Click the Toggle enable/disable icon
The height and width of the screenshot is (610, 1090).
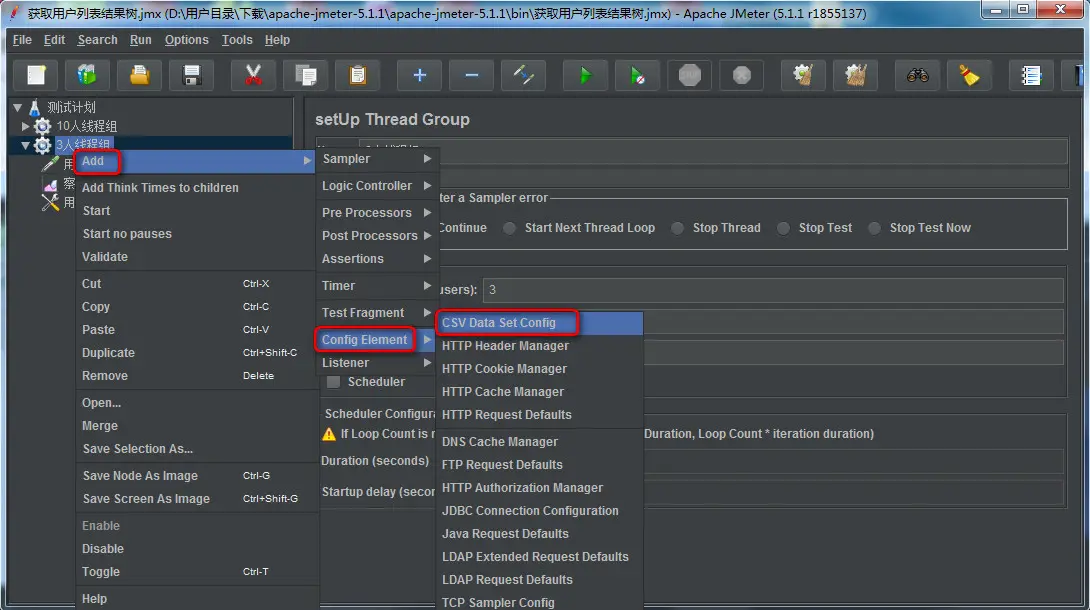point(523,75)
